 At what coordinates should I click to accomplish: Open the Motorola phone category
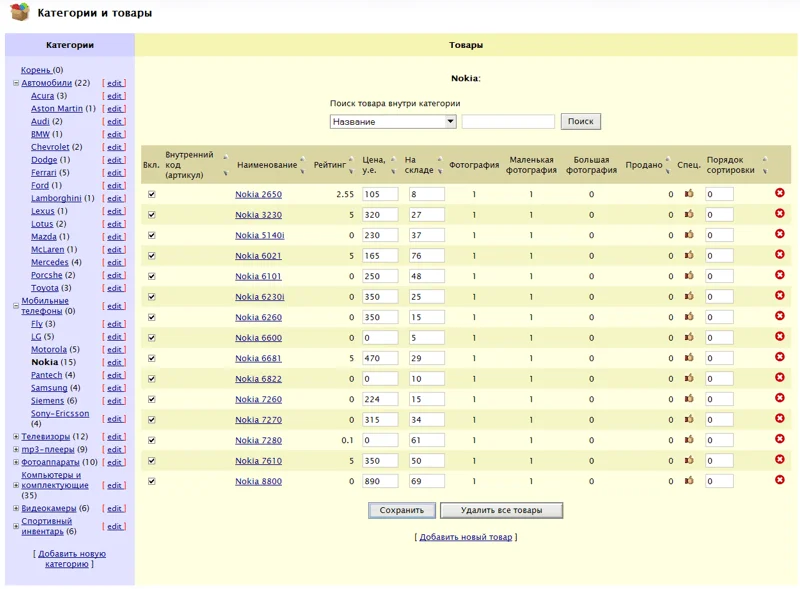click(x=49, y=350)
